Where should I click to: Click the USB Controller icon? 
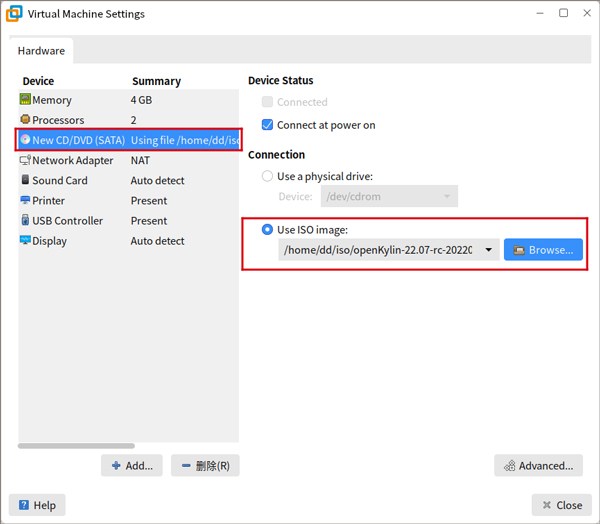coord(25,220)
